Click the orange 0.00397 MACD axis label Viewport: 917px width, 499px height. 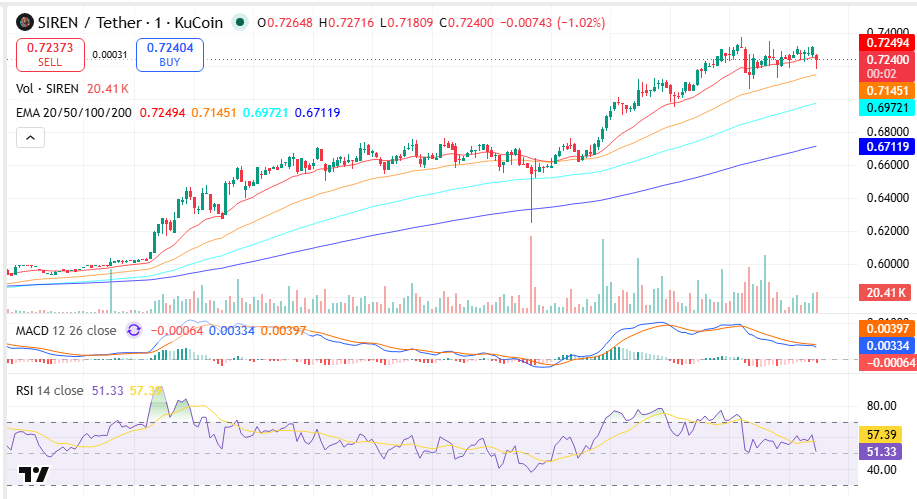[887, 329]
